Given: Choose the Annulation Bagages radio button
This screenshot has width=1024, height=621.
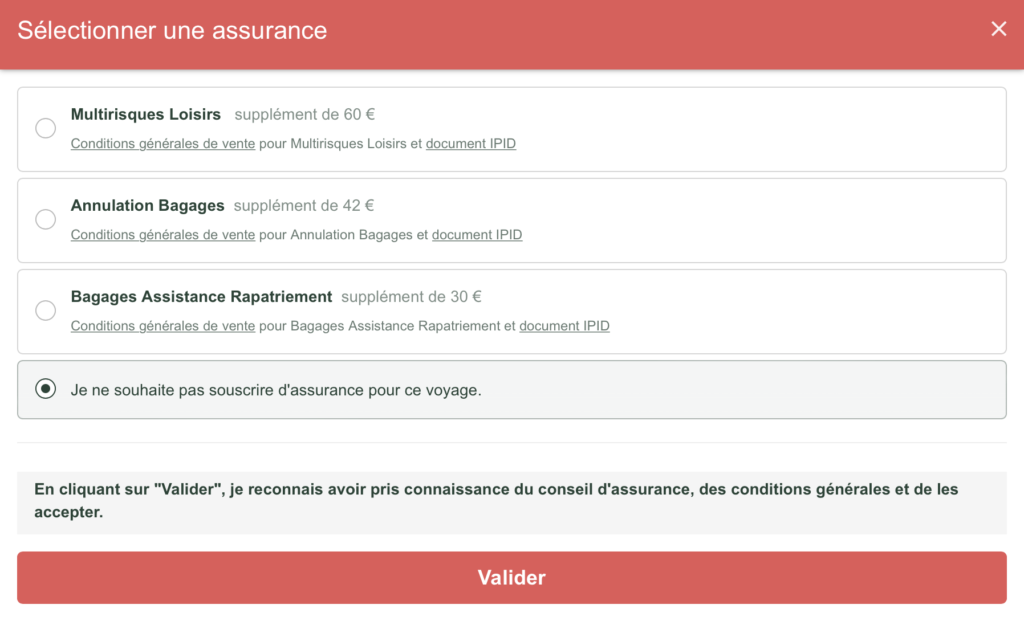Looking at the screenshot, I should [x=46, y=219].
